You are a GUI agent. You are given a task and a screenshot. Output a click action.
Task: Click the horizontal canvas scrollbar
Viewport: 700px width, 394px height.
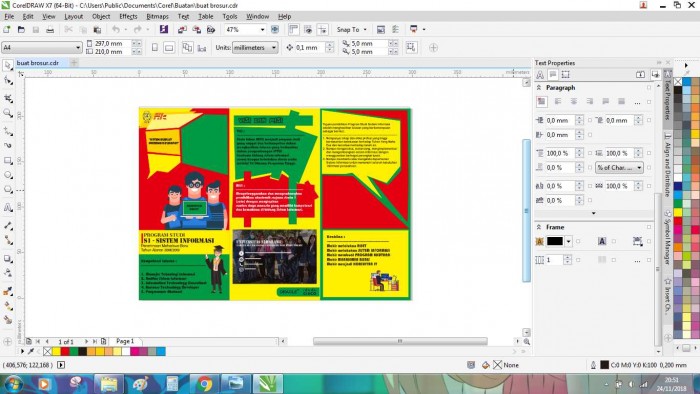pyautogui.click(x=400, y=341)
